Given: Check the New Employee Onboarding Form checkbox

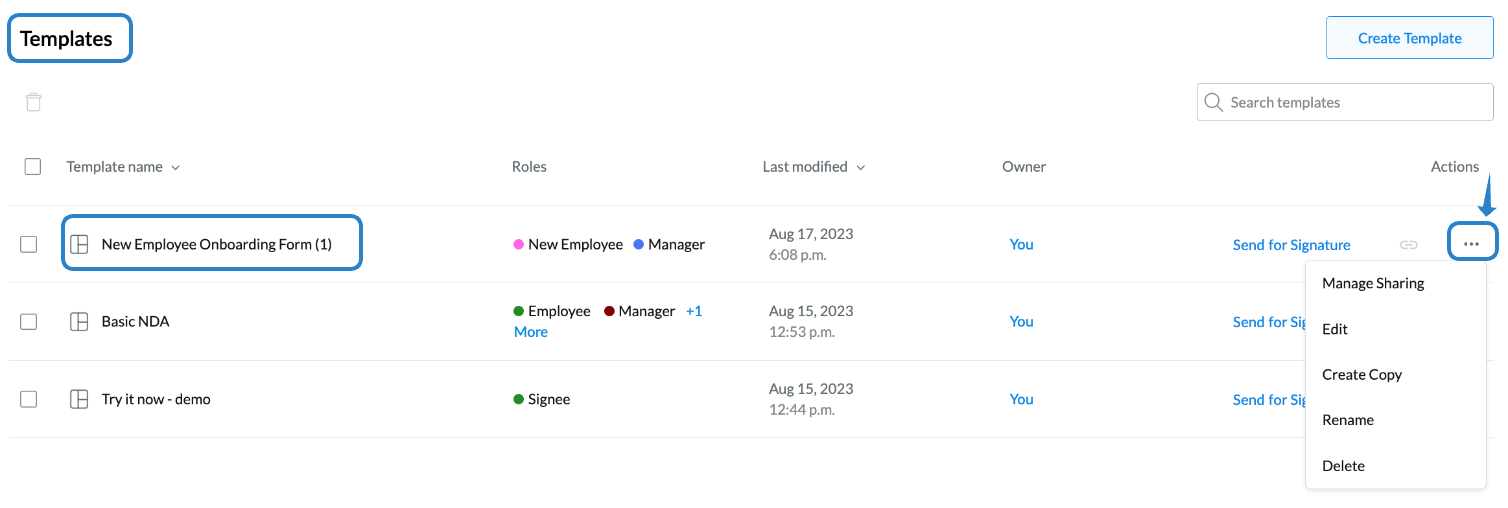Looking at the screenshot, I should pyautogui.click(x=29, y=244).
